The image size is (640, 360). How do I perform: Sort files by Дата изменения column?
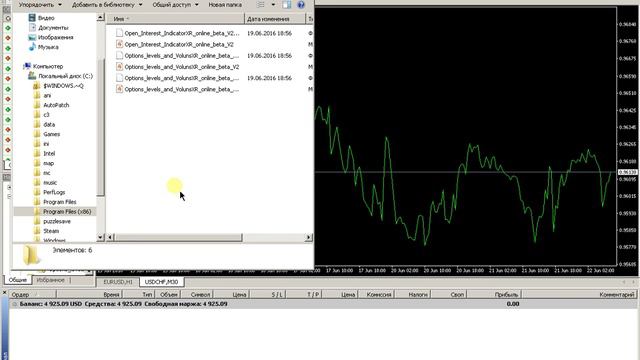(x=275, y=19)
